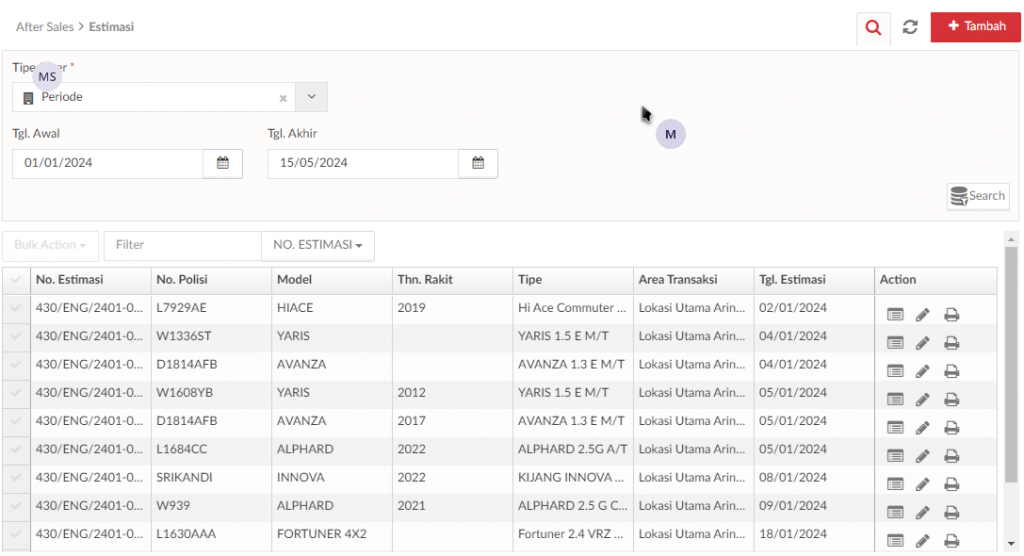The width and height of the screenshot is (1024, 556).
Task: Print the W939 estimasi
Action: click(x=952, y=512)
